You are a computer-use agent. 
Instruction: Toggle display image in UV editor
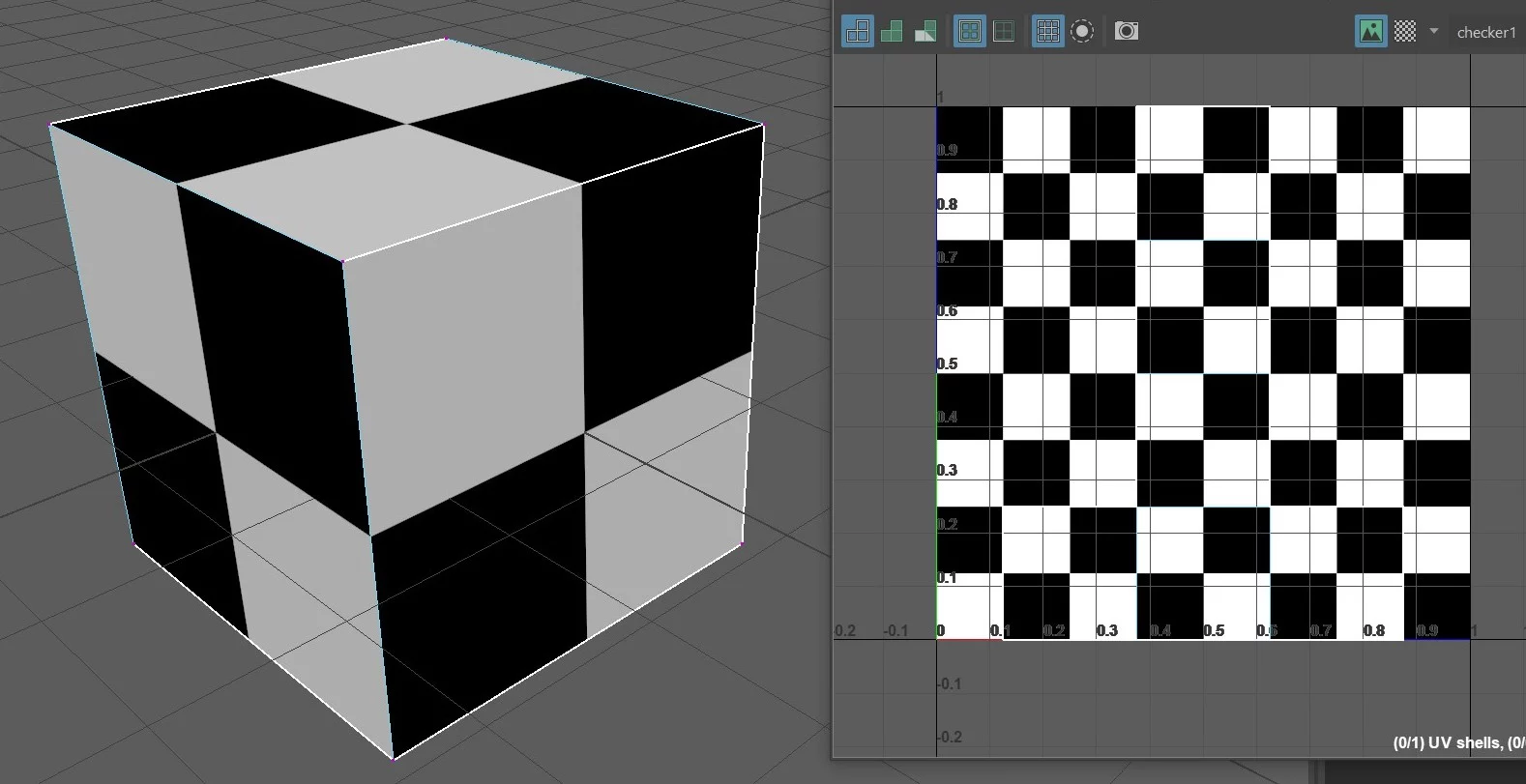[x=1371, y=31]
